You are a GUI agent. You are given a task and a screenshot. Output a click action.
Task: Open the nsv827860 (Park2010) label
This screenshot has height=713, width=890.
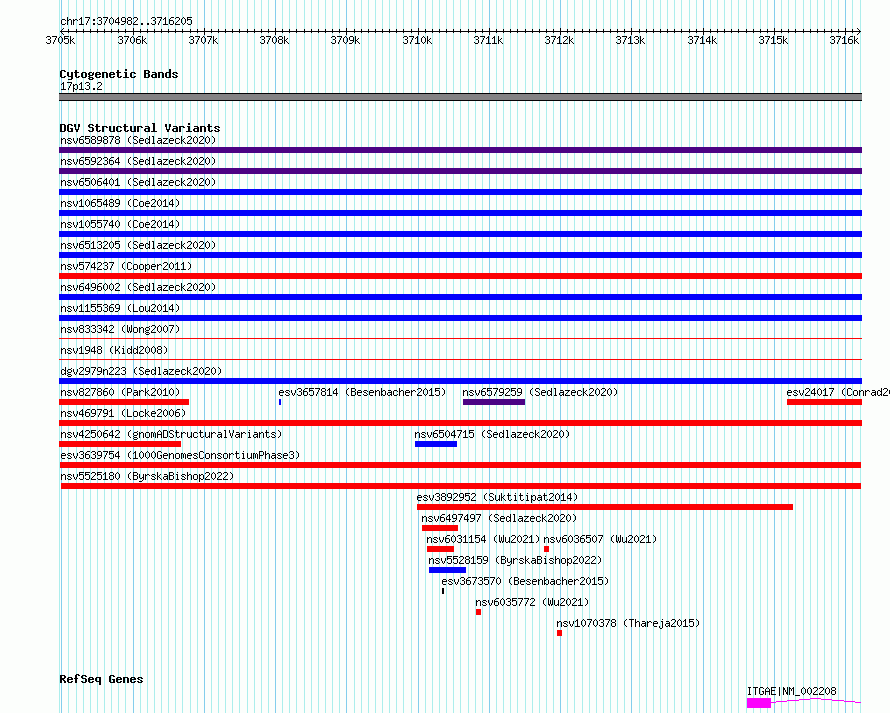[x=120, y=392]
